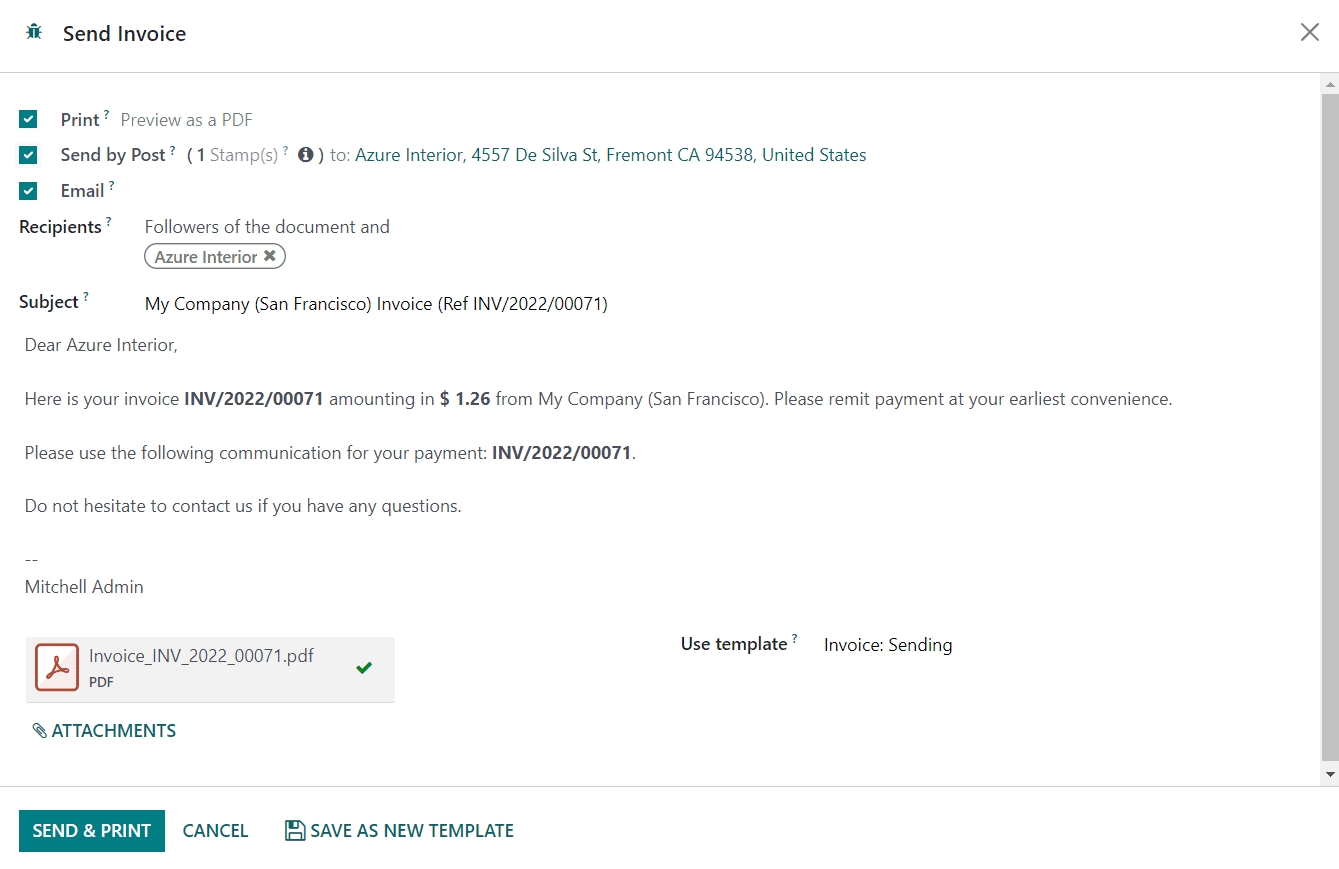Click into the email body text

pyautogui.click(x=600, y=452)
